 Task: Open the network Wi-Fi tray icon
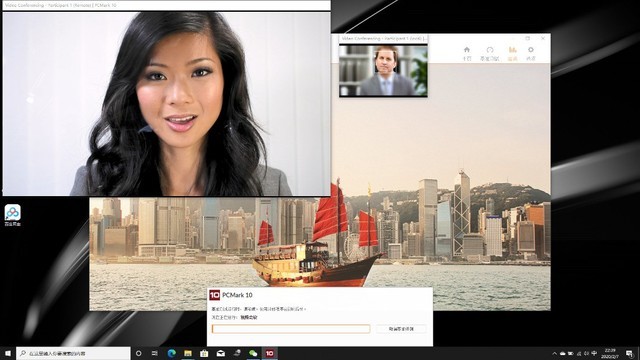578,353
